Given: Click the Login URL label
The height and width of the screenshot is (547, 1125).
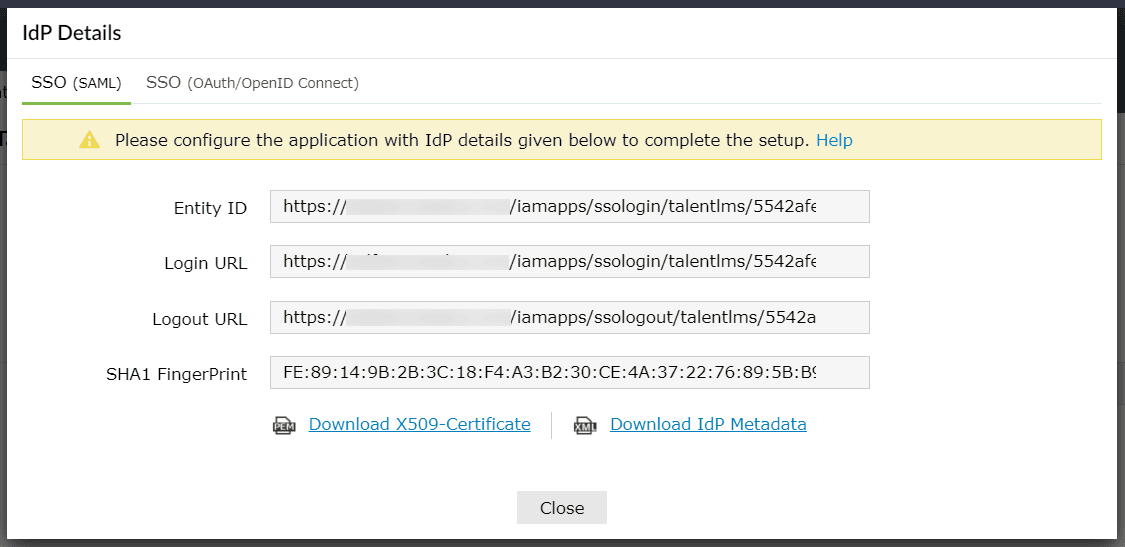Looking at the screenshot, I should (x=205, y=264).
